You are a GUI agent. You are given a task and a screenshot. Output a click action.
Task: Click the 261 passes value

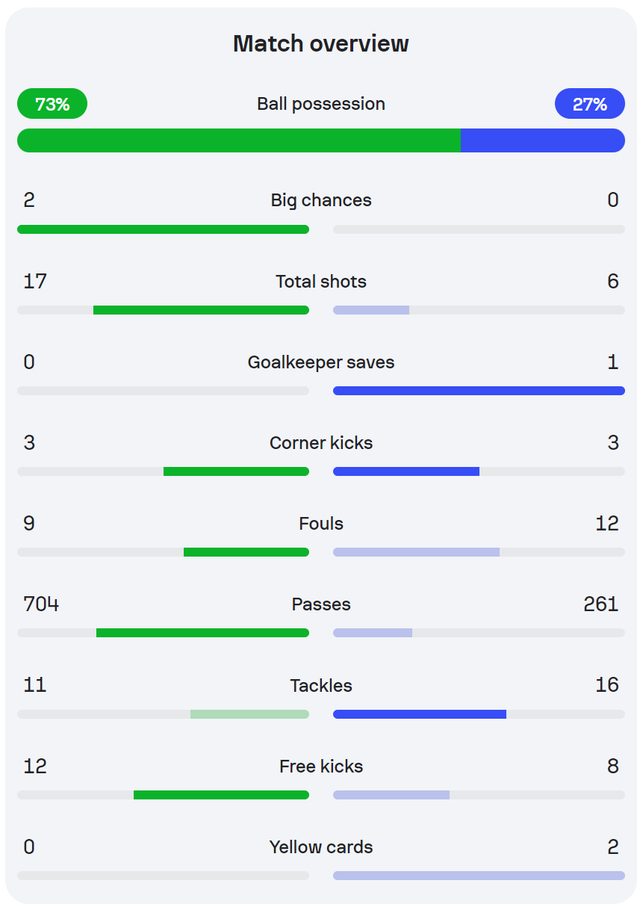[x=601, y=604]
